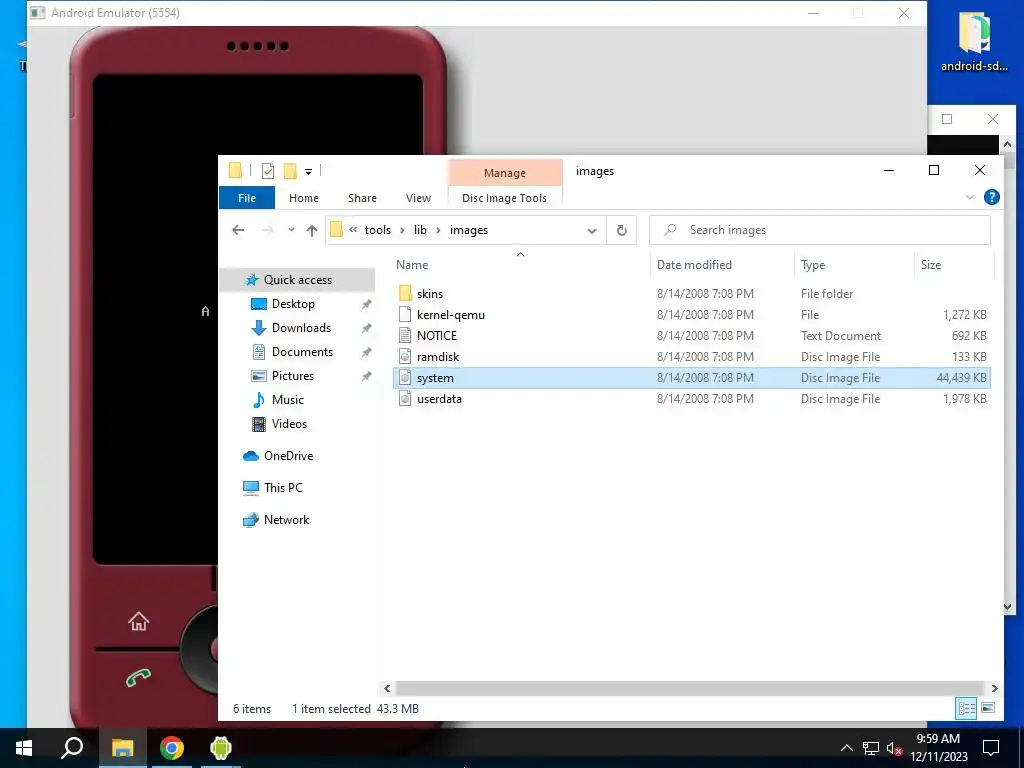The height and width of the screenshot is (768, 1024).
Task: Select the kernel-qemu file icon
Action: click(x=405, y=314)
